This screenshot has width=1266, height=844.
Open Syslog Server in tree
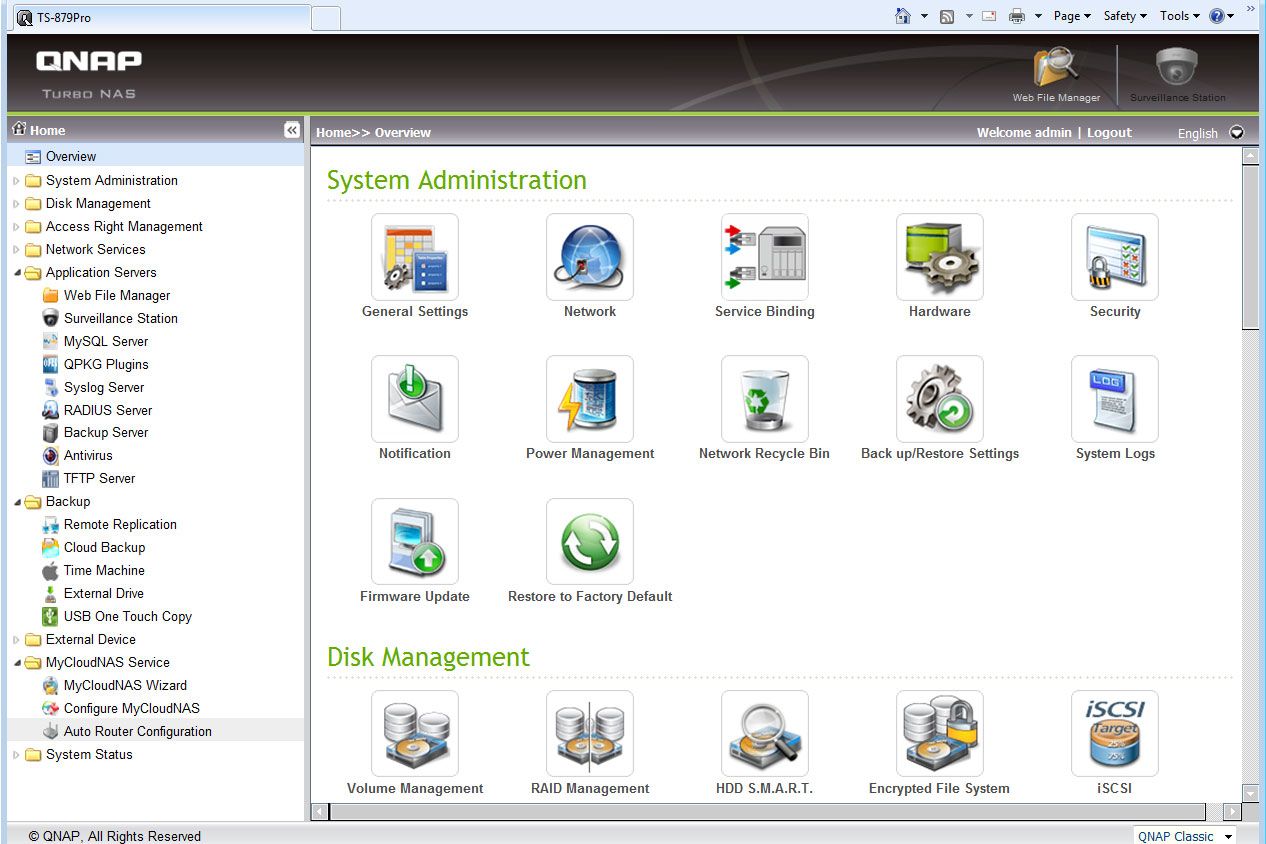104,387
